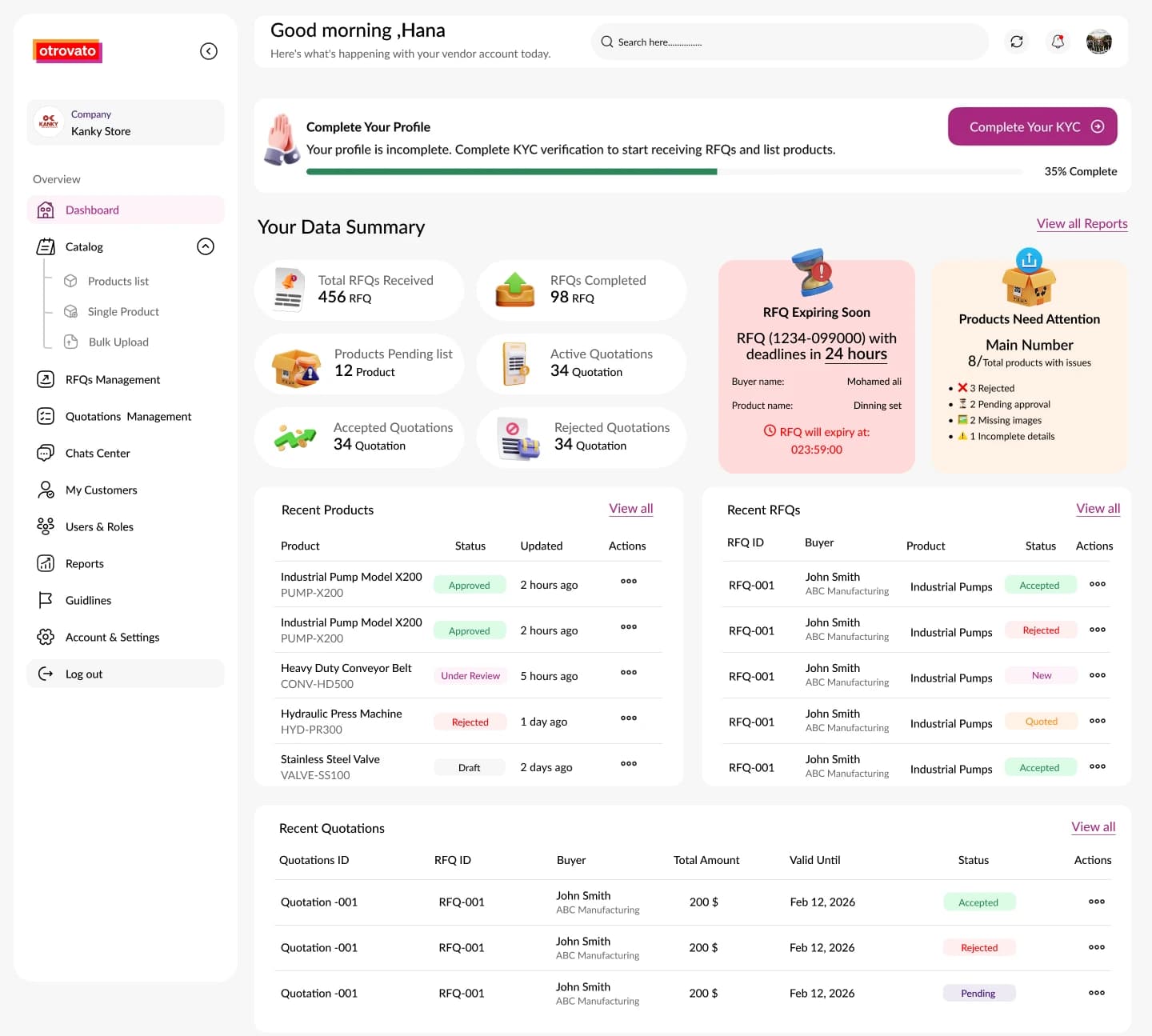
Task: Open actions for the RFQ with New status
Action: [1098, 675]
